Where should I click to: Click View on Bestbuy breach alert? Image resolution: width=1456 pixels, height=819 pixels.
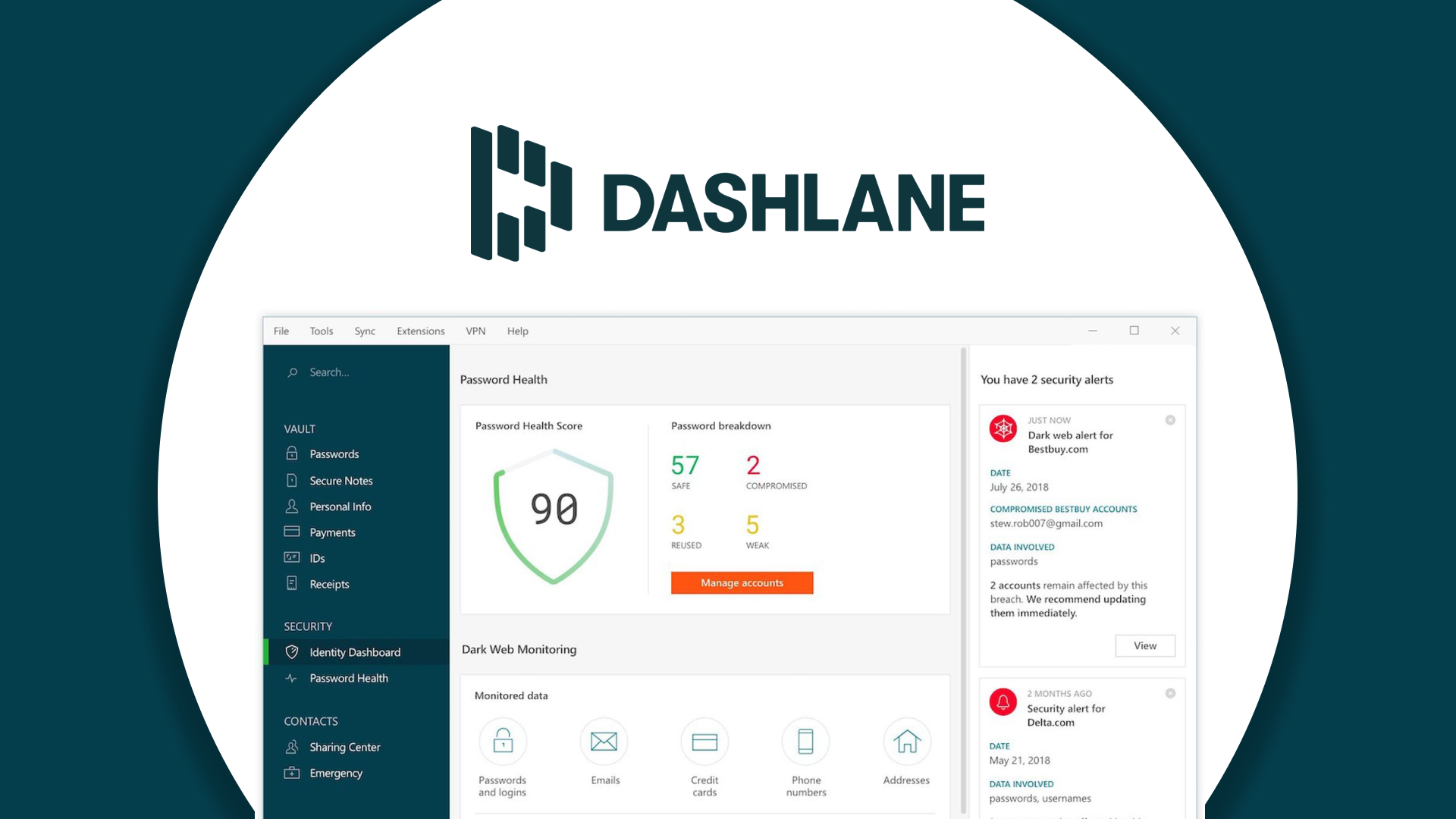pos(1143,645)
